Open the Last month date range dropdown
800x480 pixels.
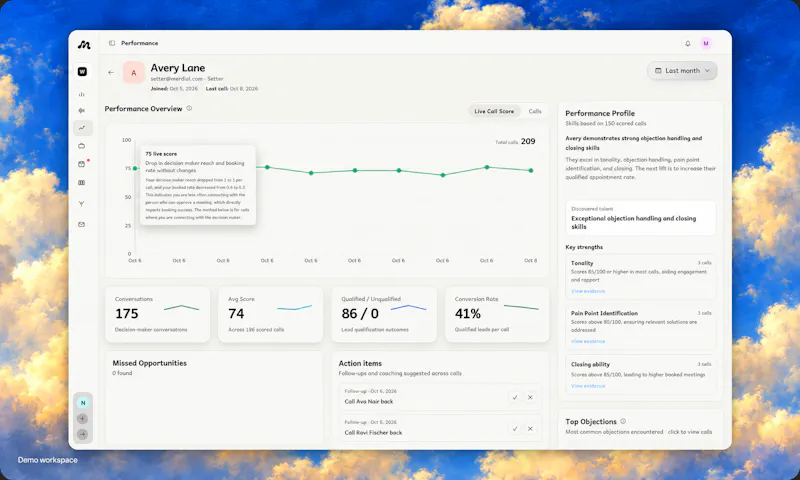coord(682,71)
